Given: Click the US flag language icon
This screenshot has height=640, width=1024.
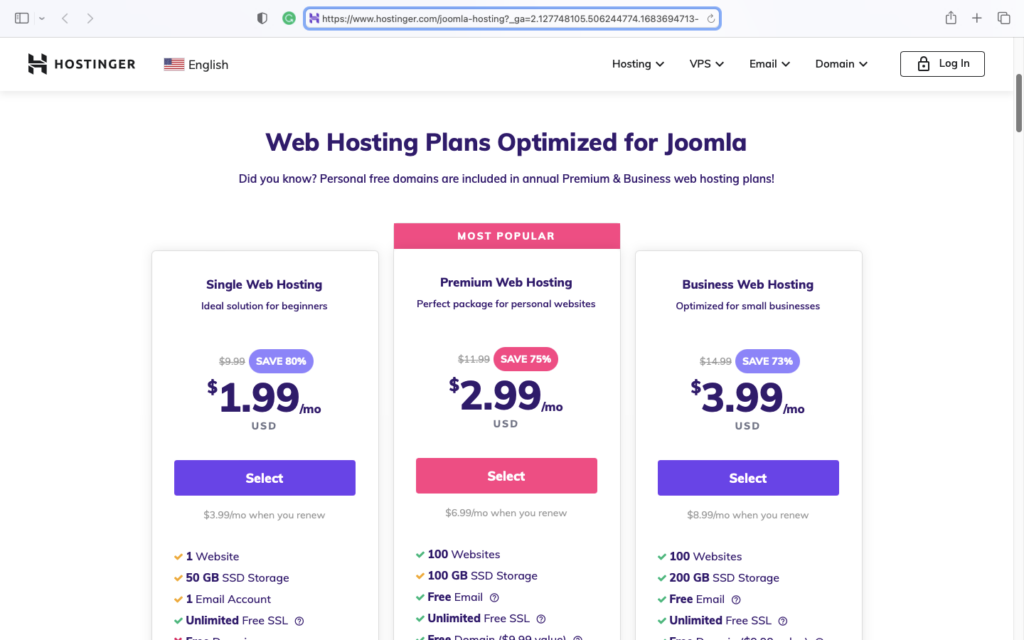Looking at the screenshot, I should pos(174,64).
